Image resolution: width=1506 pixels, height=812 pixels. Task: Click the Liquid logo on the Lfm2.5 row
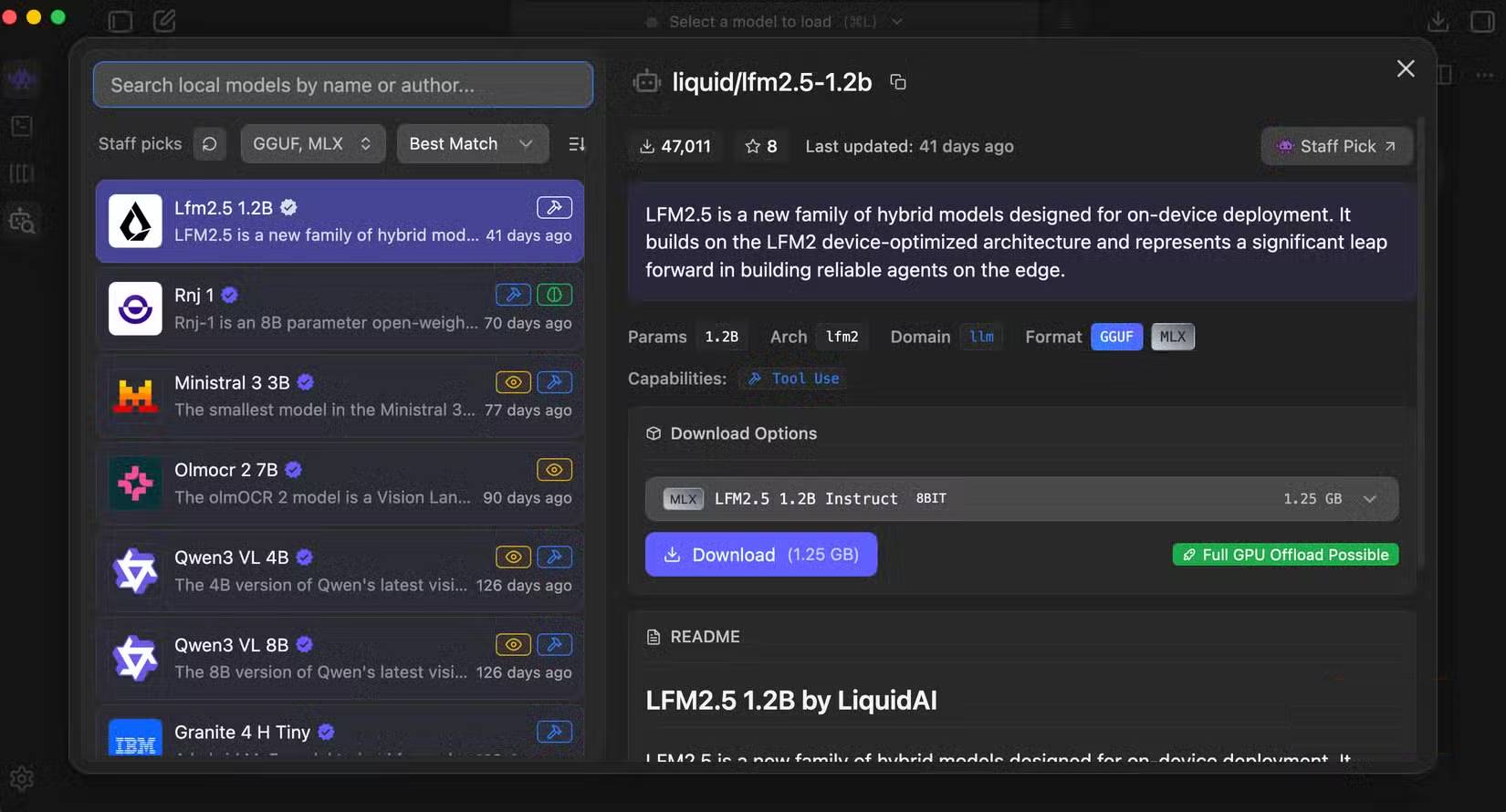(135, 221)
